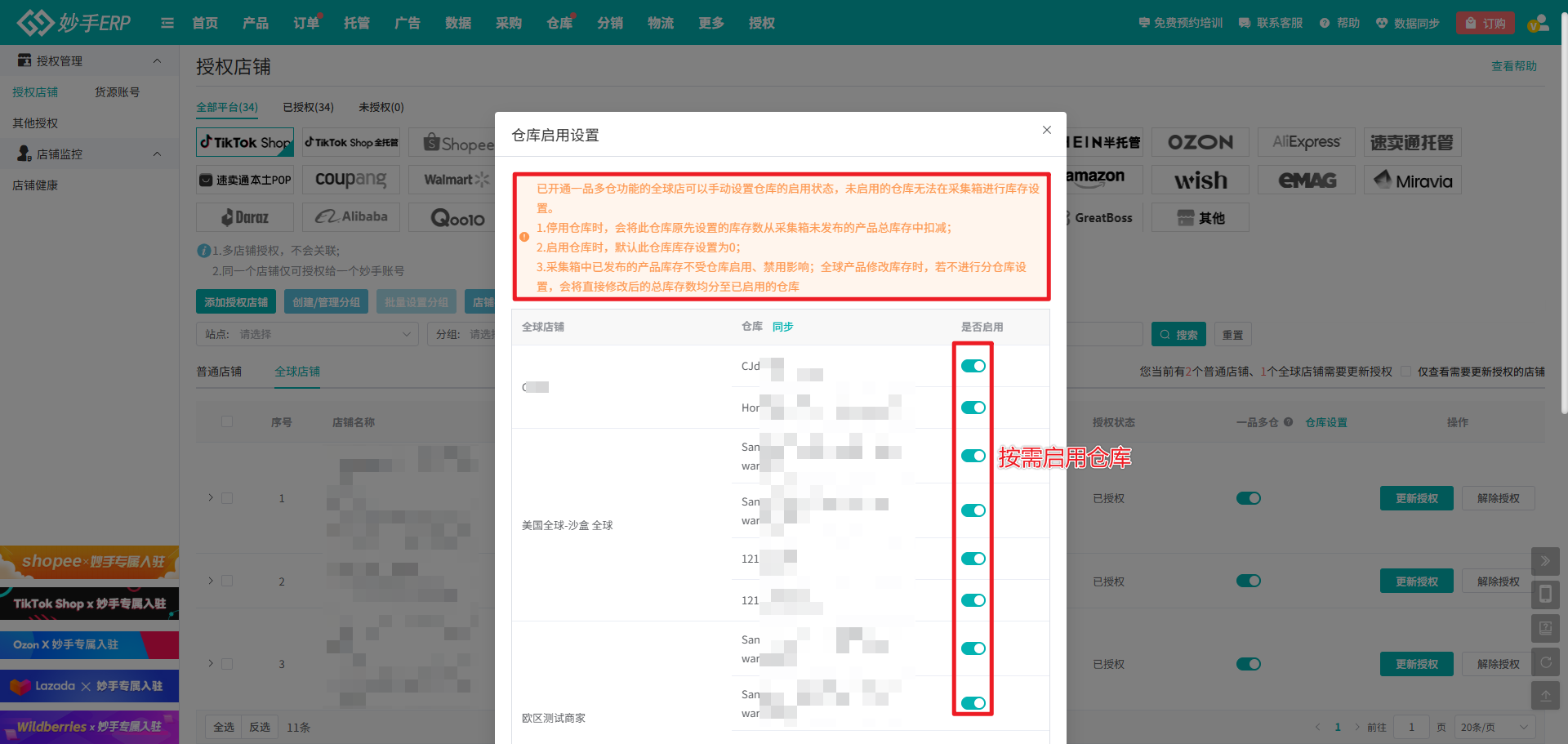
Task: Click the mobile phone floating button
Action: pyautogui.click(x=1545, y=595)
